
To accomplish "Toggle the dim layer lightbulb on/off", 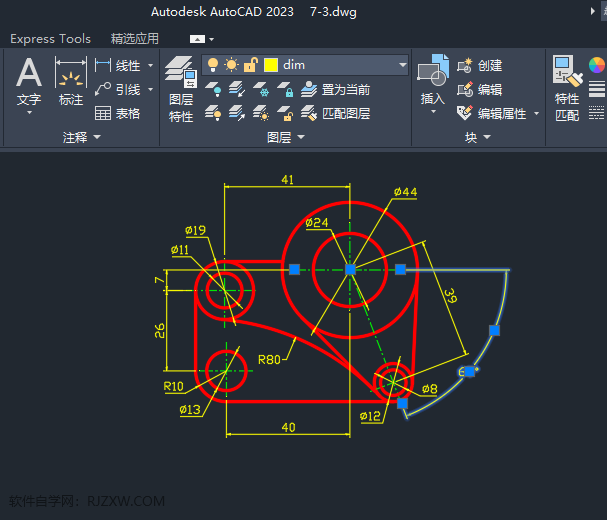I will coord(213,65).
